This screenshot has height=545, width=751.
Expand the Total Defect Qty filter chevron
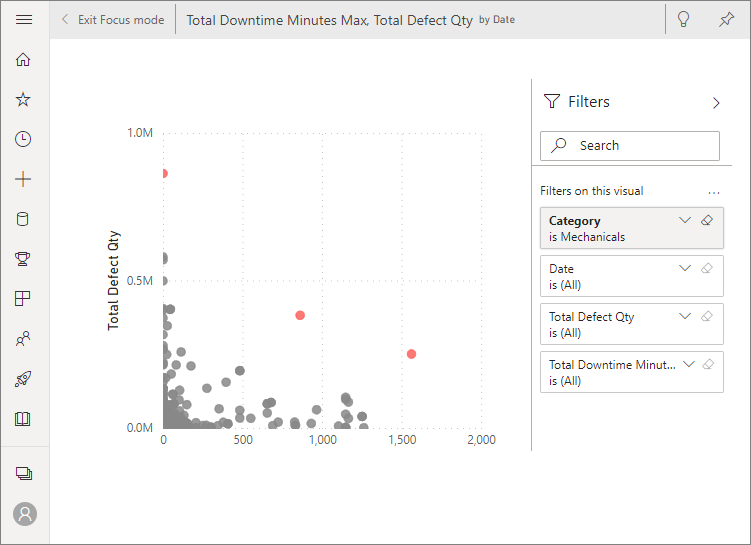coord(685,316)
